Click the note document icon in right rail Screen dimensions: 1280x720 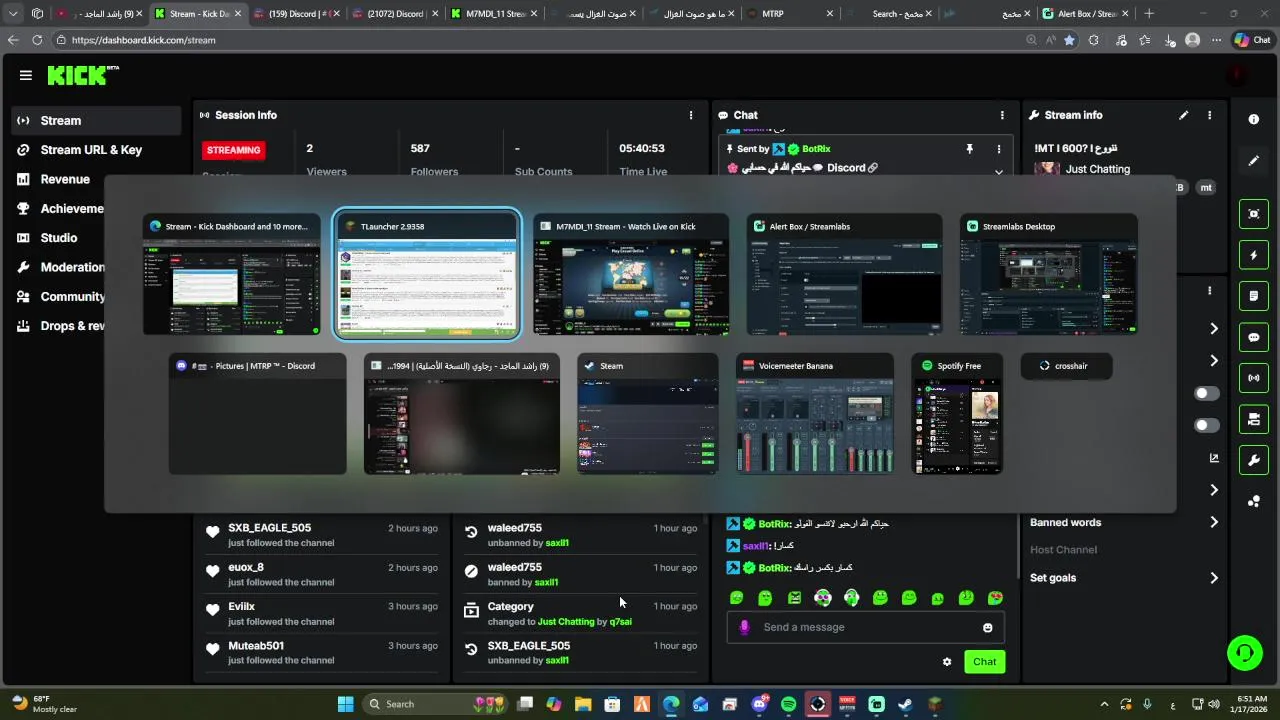[x=1254, y=296]
